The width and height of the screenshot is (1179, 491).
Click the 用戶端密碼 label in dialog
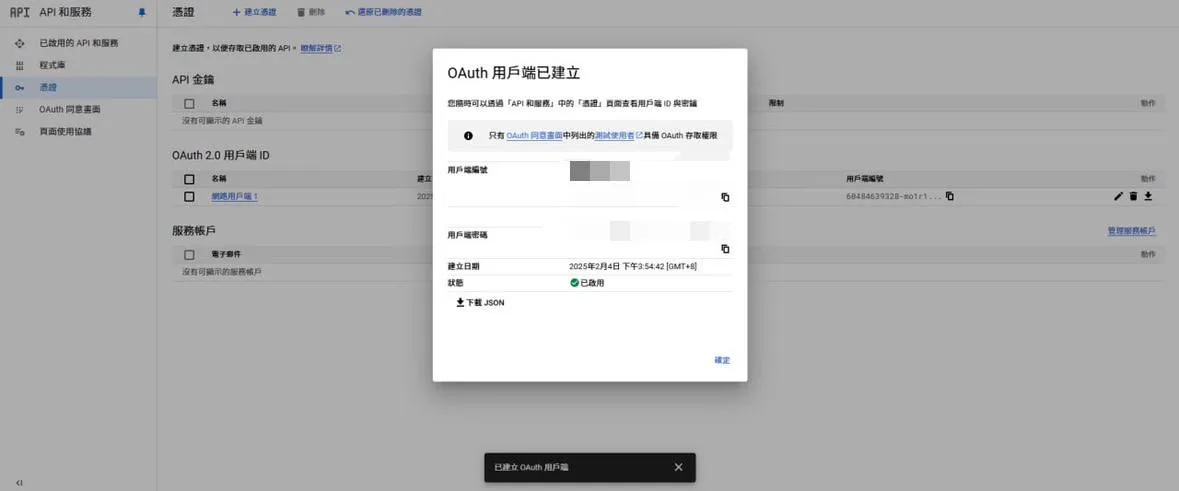coord(467,235)
